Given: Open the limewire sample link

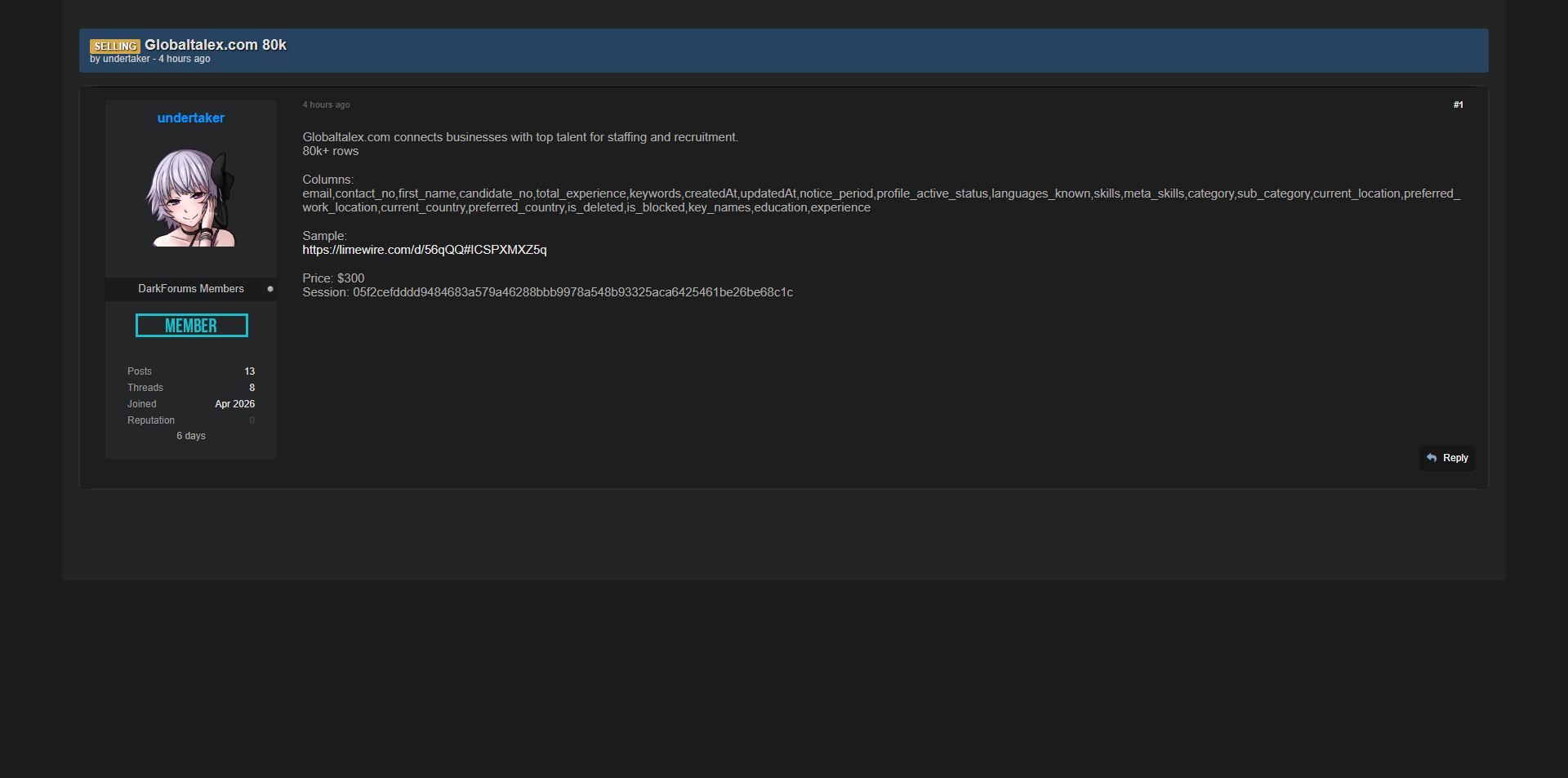Looking at the screenshot, I should (x=425, y=250).
